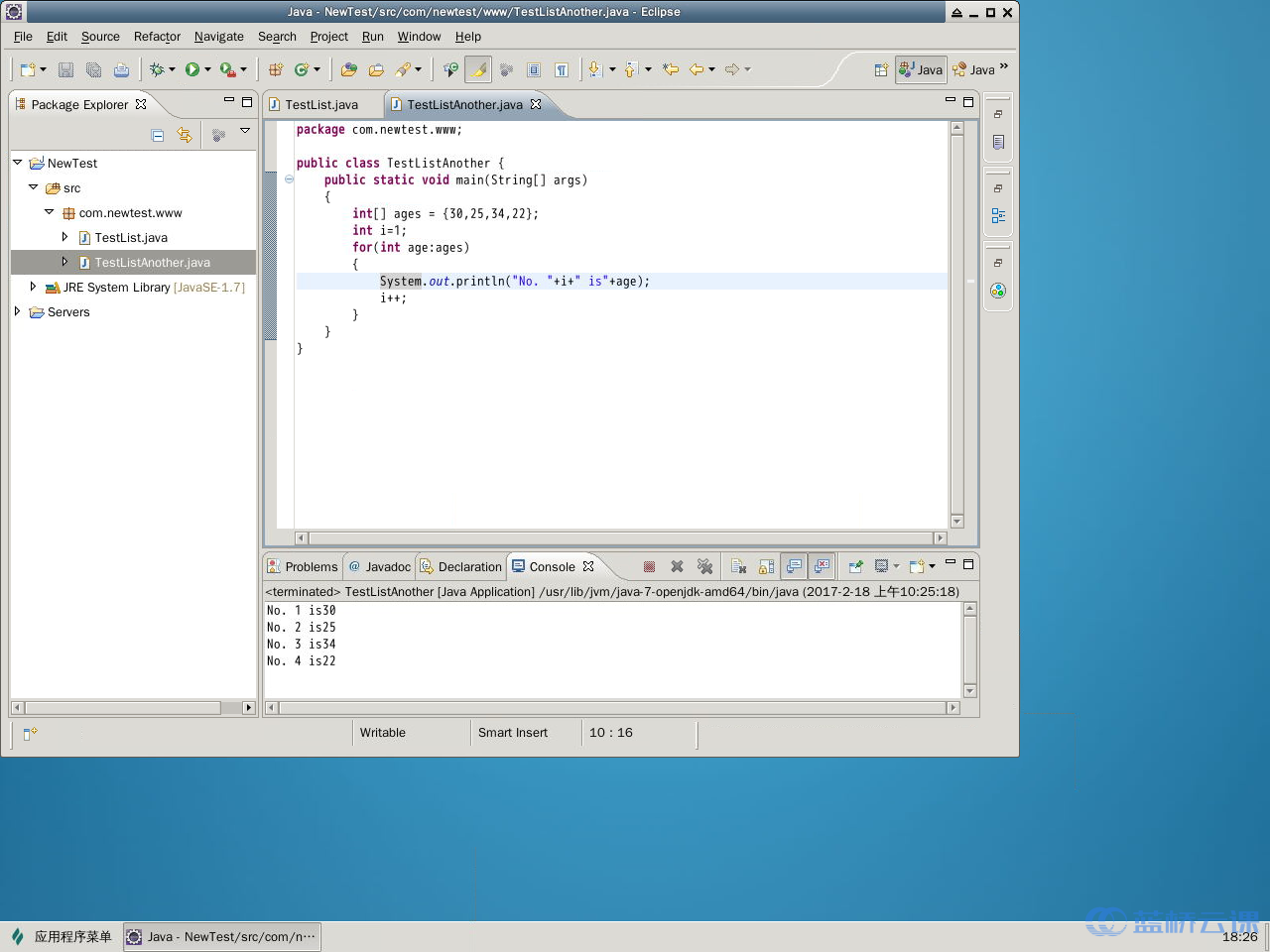
Task: Click the editor vertical scrollbar
Action: pyautogui.click(x=957, y=324)
